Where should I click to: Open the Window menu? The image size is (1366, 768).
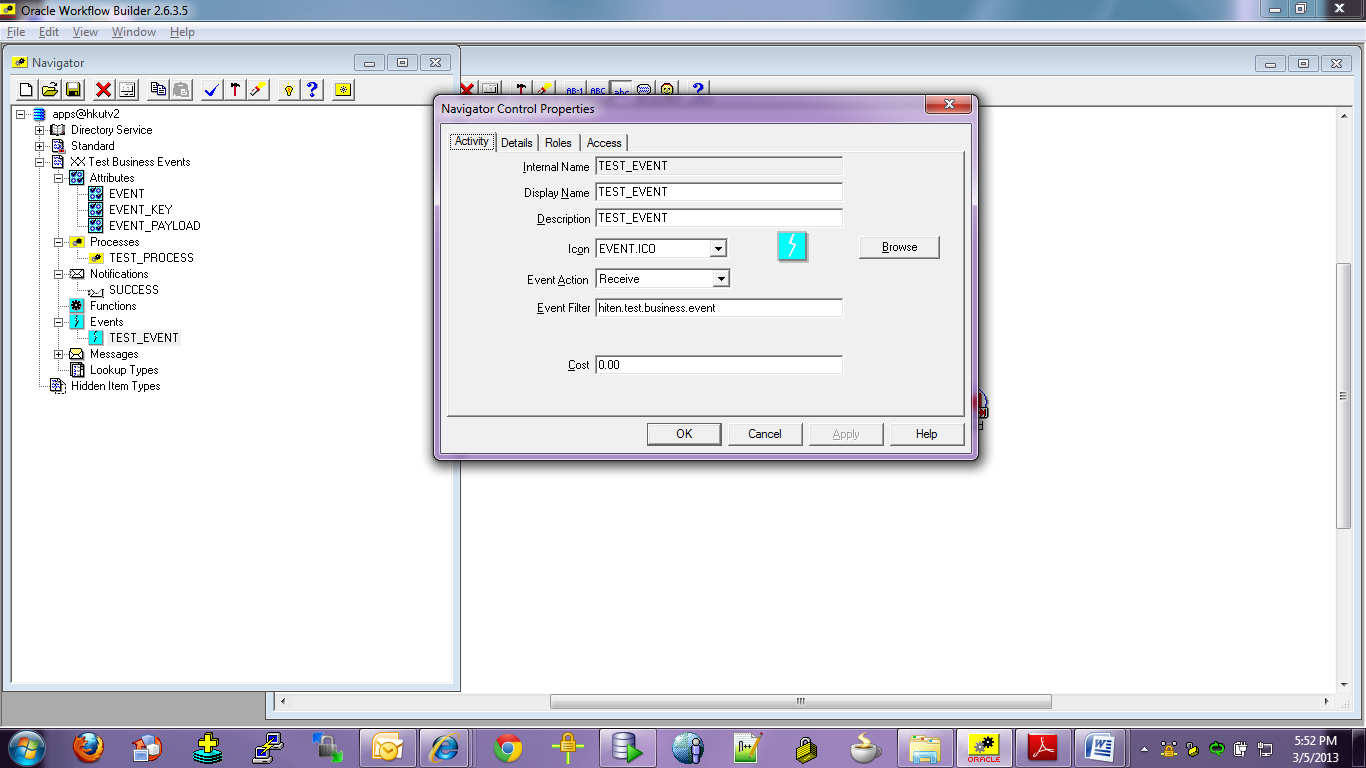coord(134,32)
